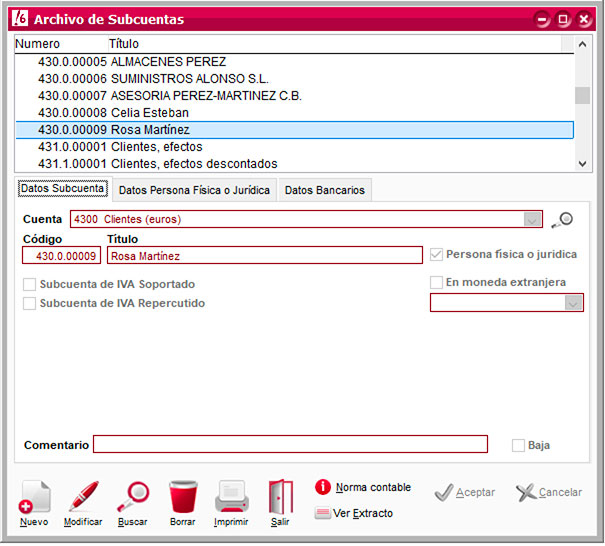Click the Nuevo new-document icon
Viewport: 605px width, 546px height.
[x=34, y=497]
